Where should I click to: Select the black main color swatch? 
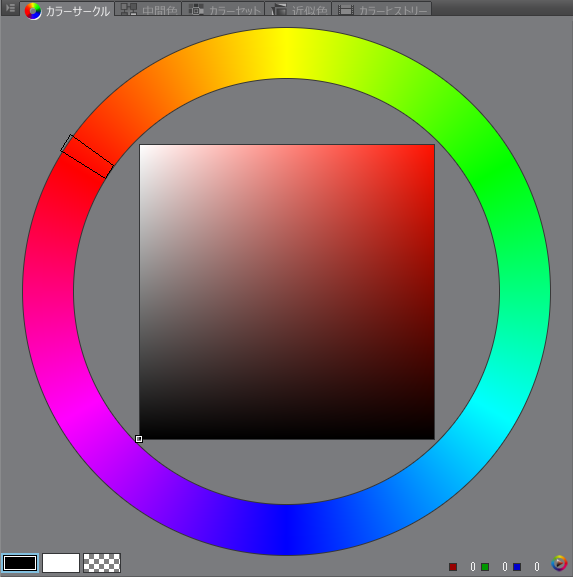pyautogui.click(x=20, y=563)
